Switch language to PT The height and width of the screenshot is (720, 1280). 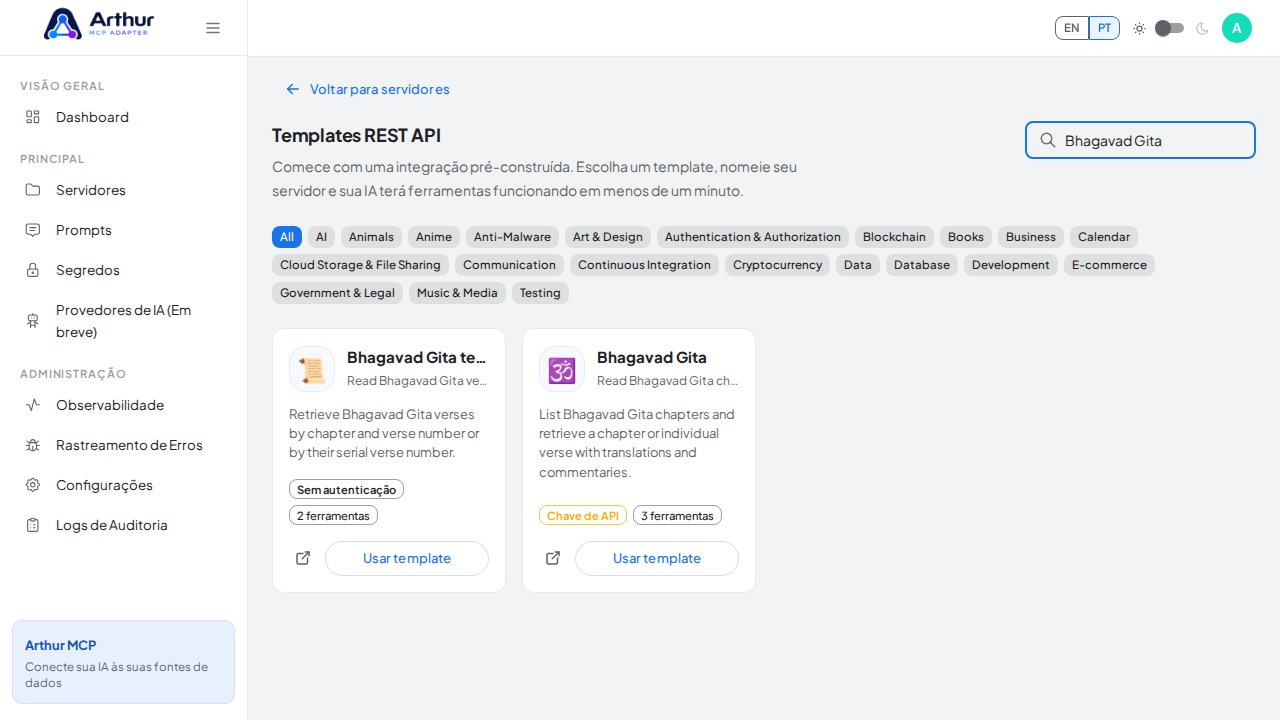(x=1104, y=28)
